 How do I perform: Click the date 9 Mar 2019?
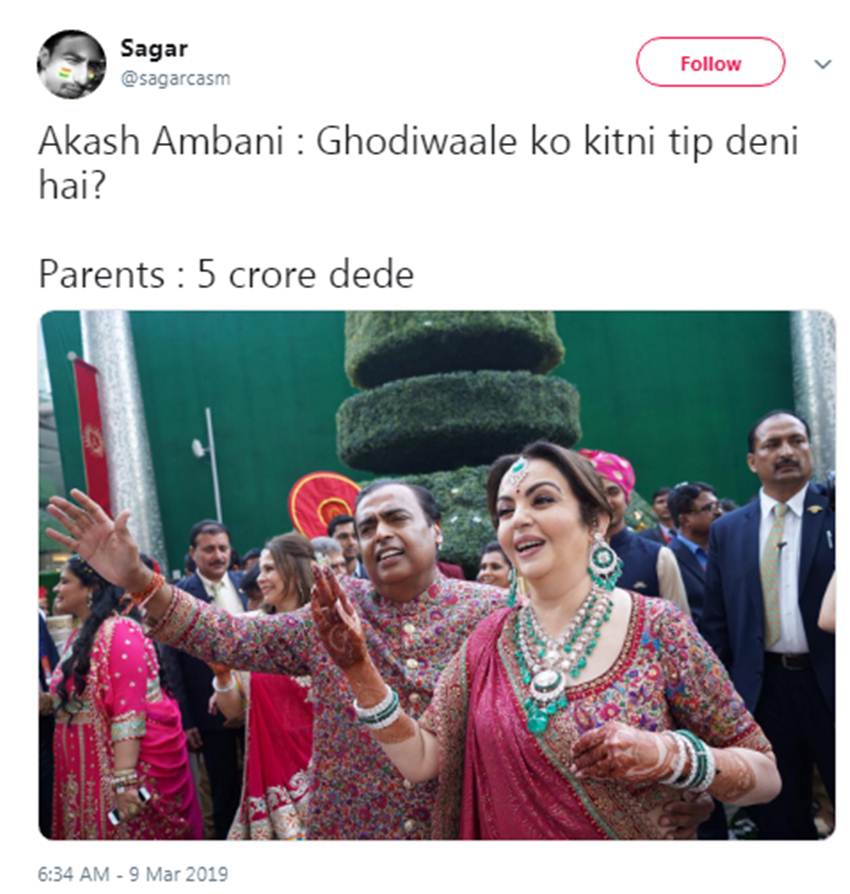tap(178, 874)
